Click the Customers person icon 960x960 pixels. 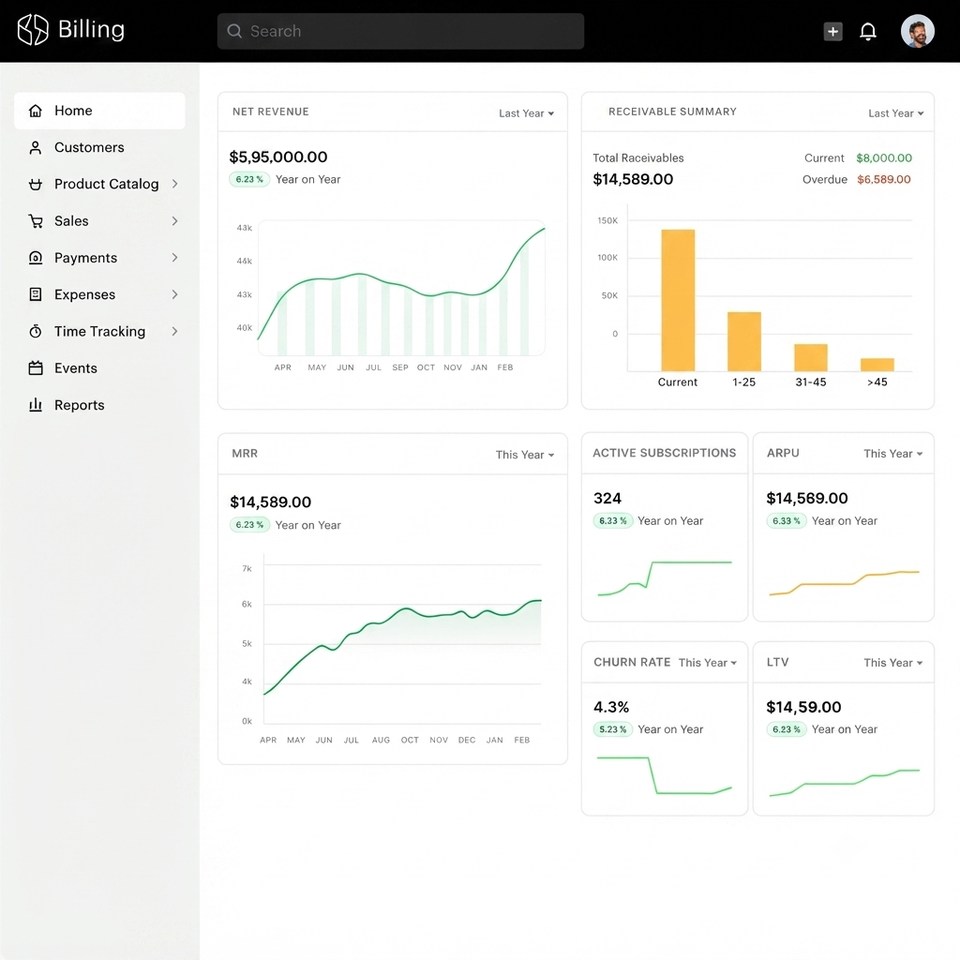click(36, 148)
